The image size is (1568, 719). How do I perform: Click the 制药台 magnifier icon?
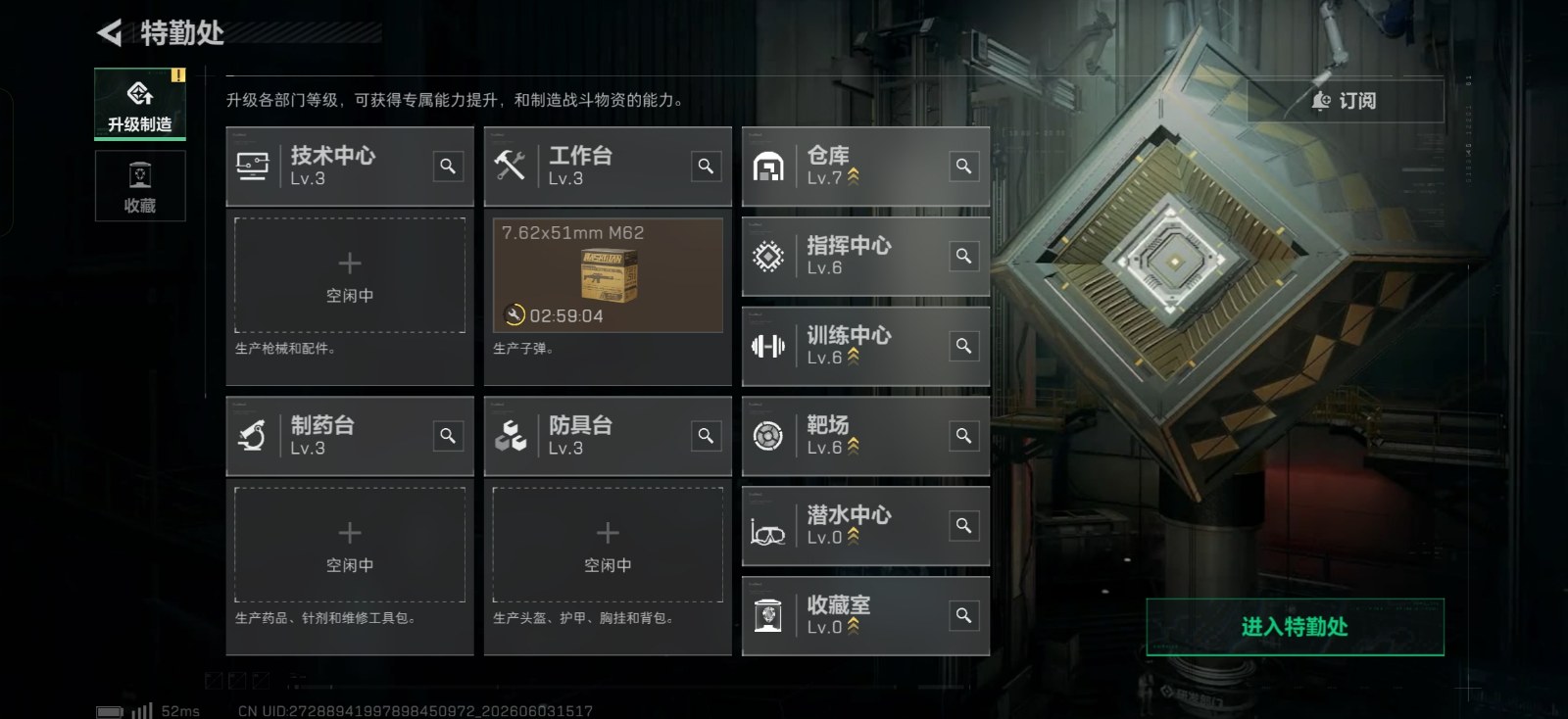pyautogui.click(x=448, y=436)
